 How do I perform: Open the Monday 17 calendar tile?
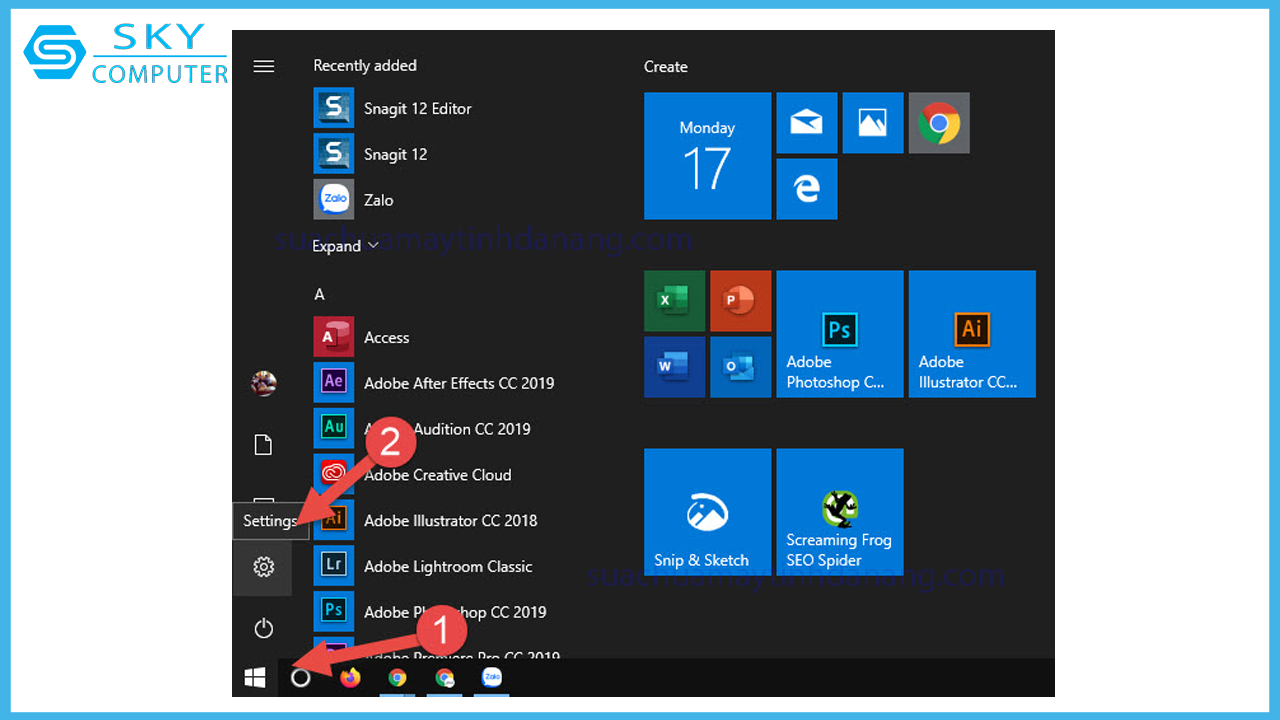707,156
